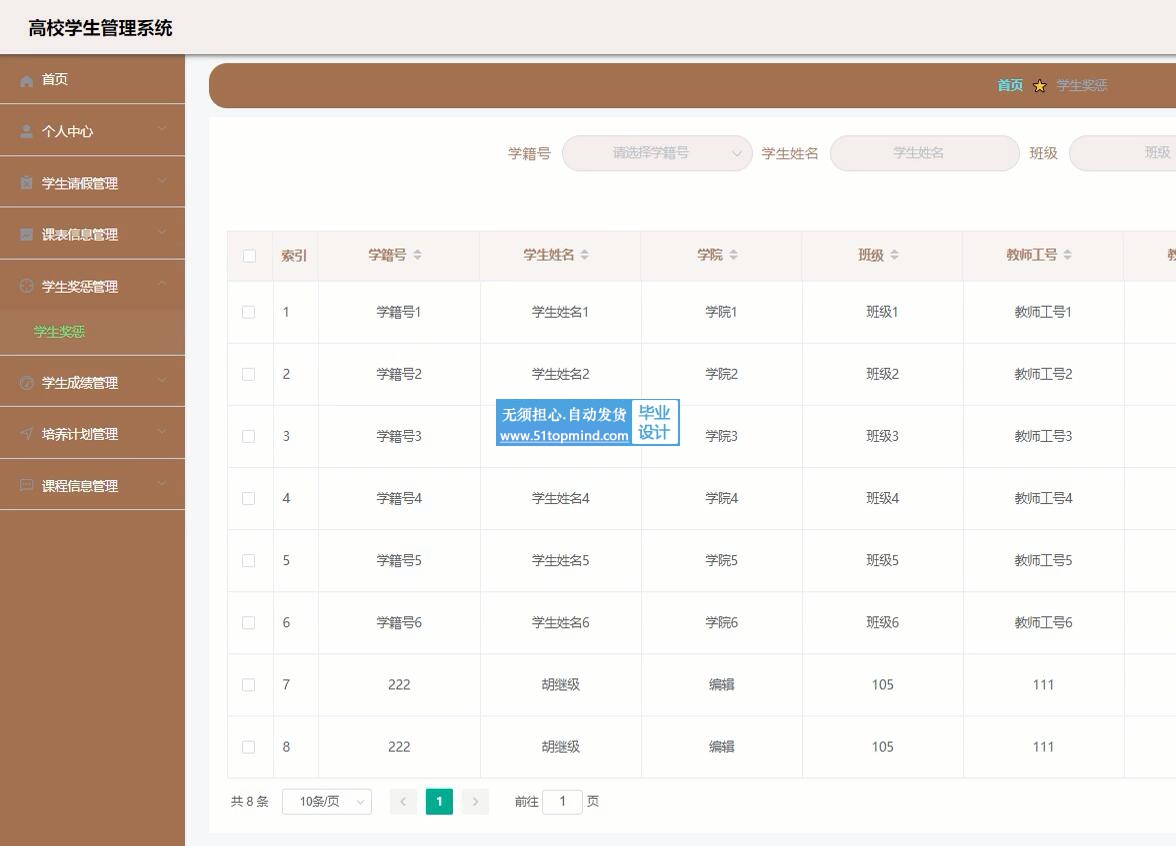Viewport: 1176px width, 846px height.
Task: Go to the next page arrow
Action: point(476,802)
